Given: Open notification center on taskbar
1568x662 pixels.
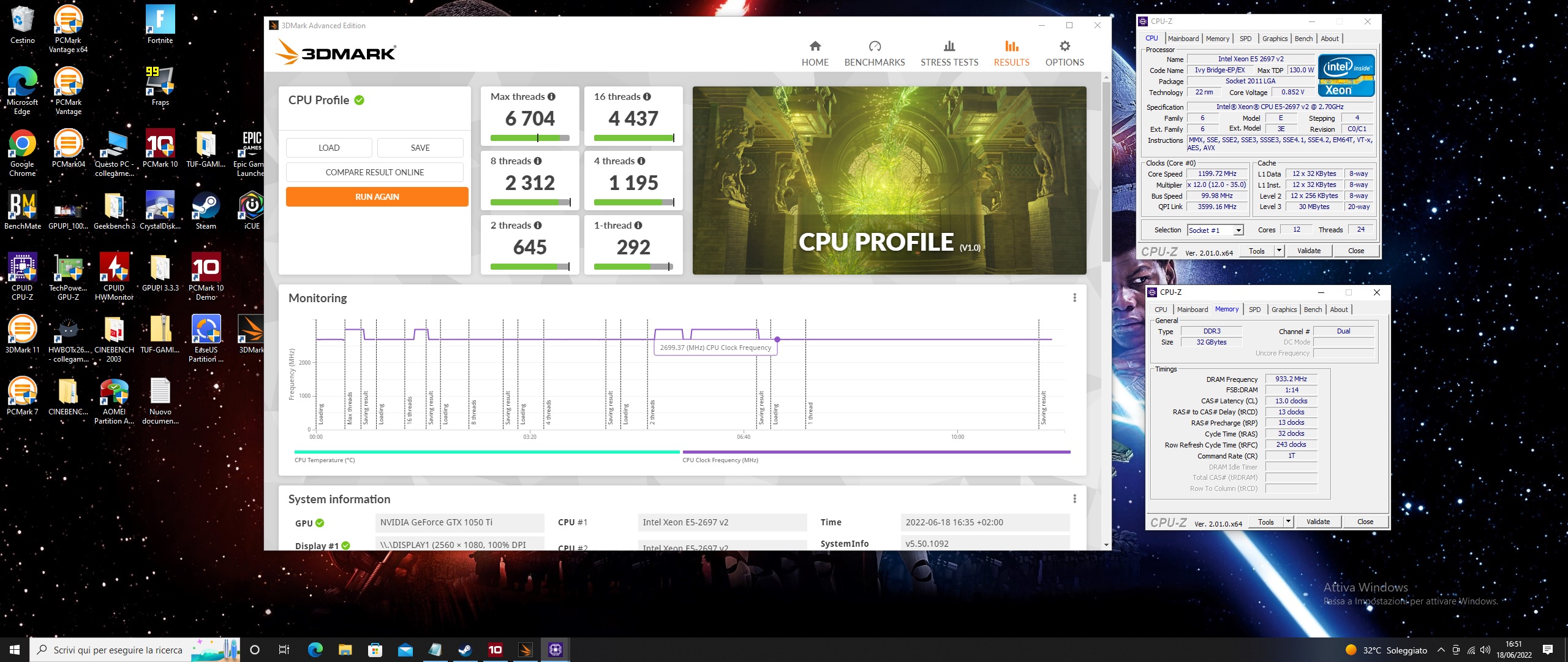Looking at the screenshot, I should 1548,650.
